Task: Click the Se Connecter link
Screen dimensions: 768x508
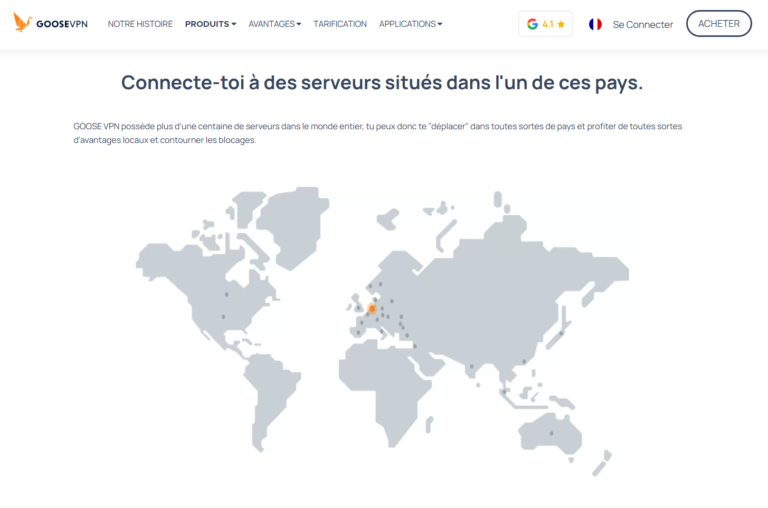Action: [x=643, y=24]
